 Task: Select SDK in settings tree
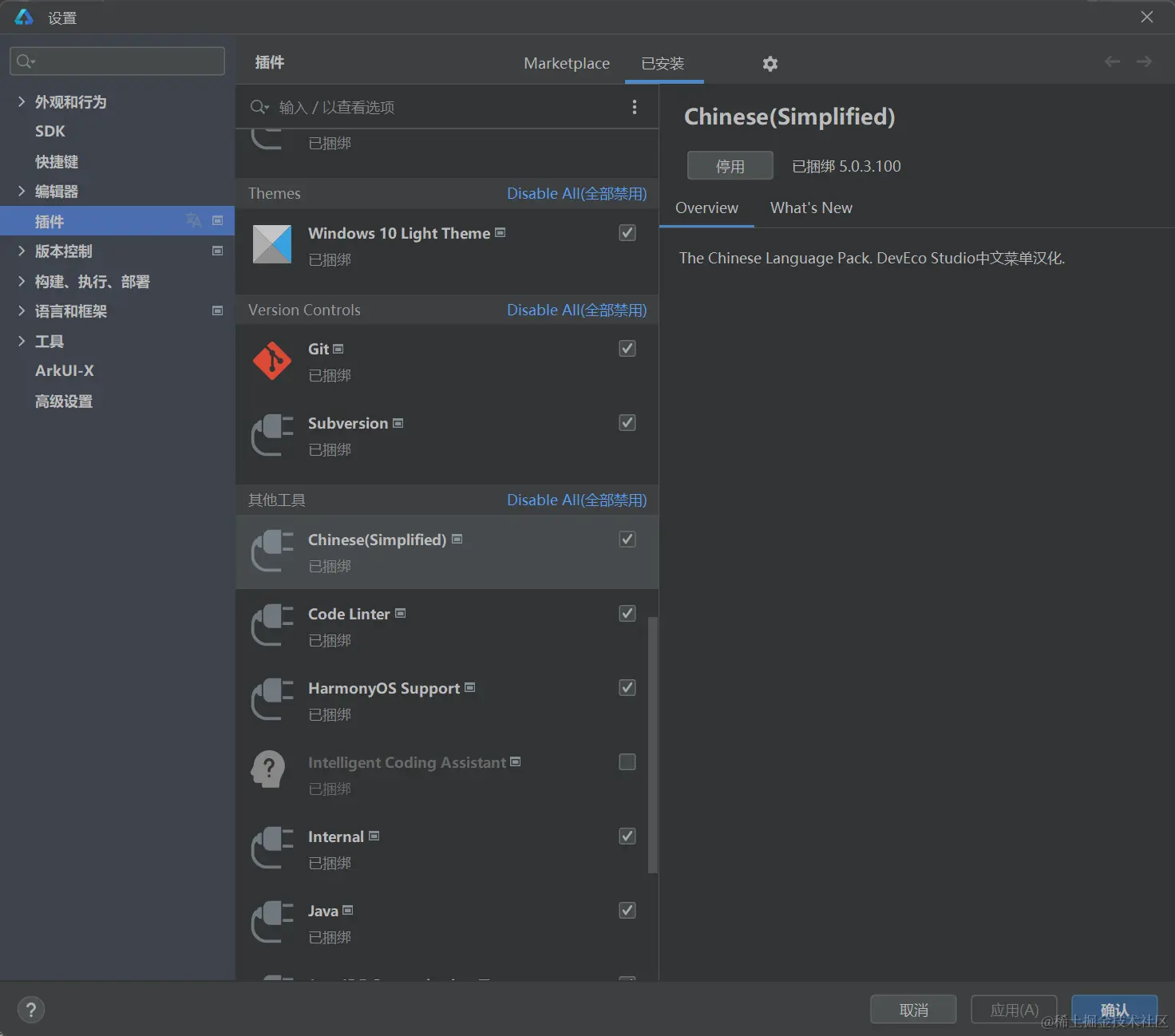point(50,131)
